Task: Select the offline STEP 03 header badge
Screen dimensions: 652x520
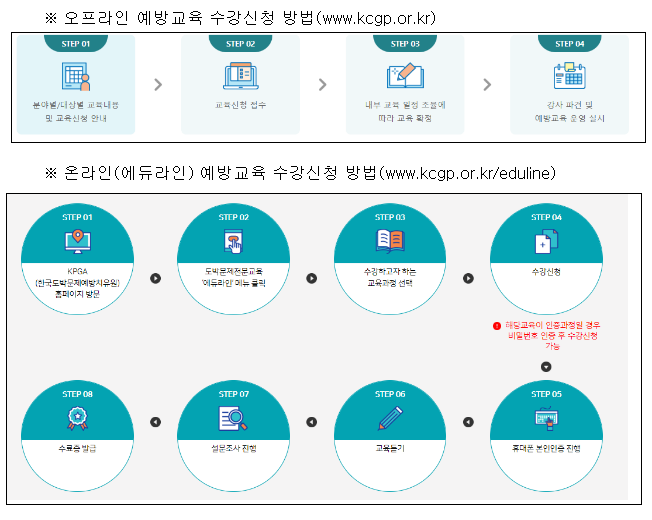Action: 405,43
